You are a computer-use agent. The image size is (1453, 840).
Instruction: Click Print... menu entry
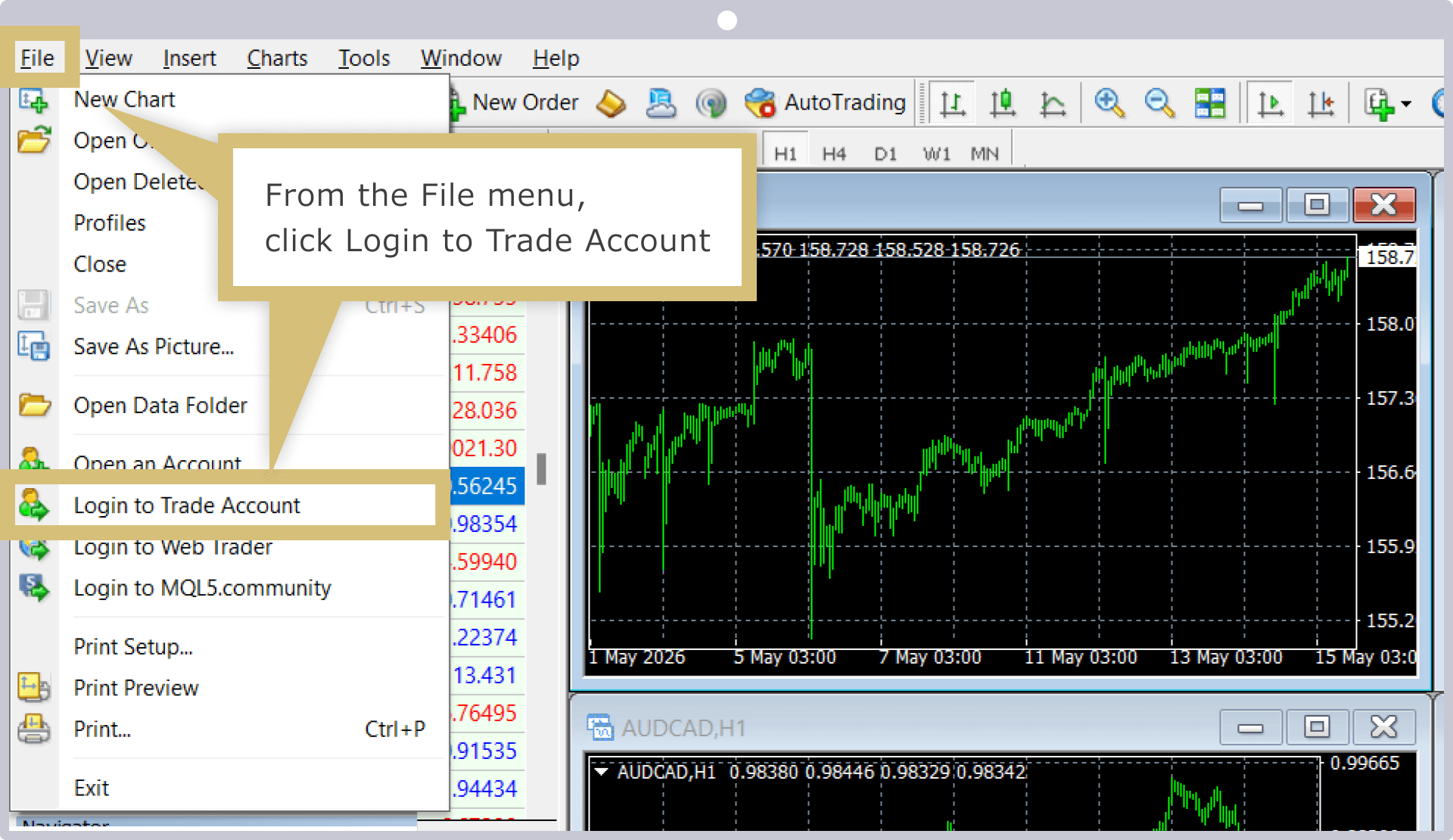pos(102,729)
